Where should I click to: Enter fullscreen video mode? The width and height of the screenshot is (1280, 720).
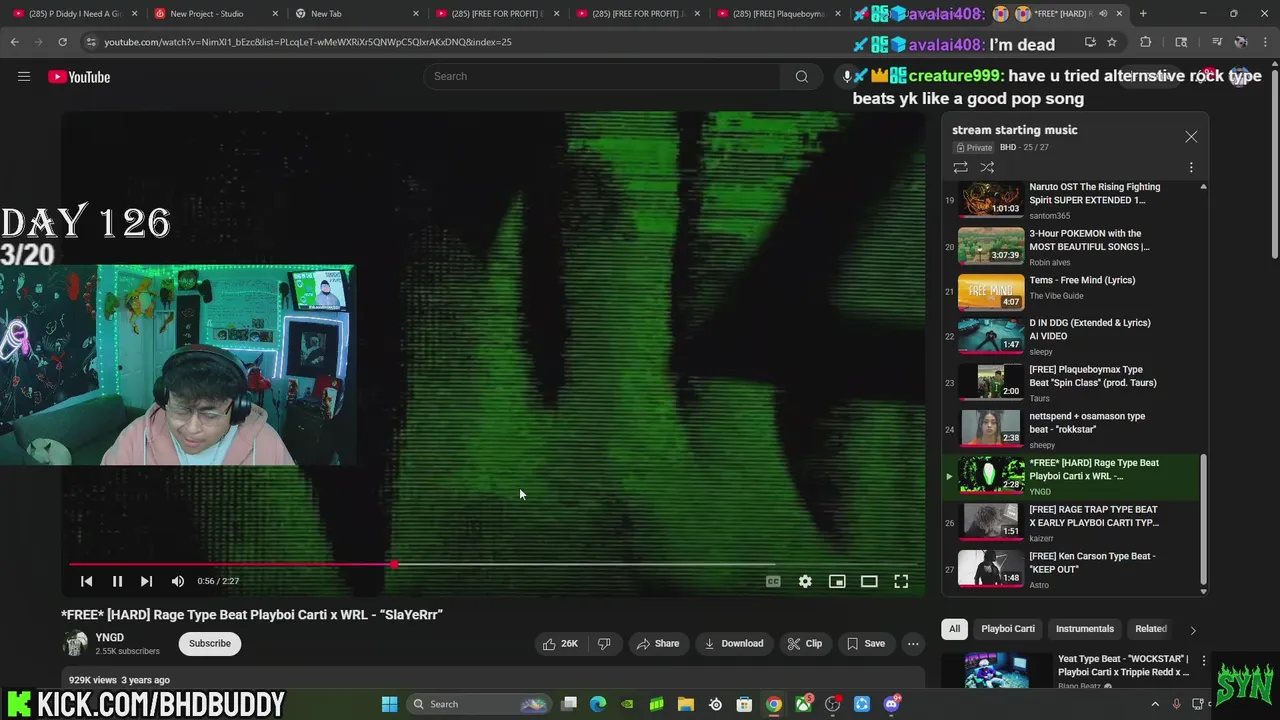pos(901,581)
